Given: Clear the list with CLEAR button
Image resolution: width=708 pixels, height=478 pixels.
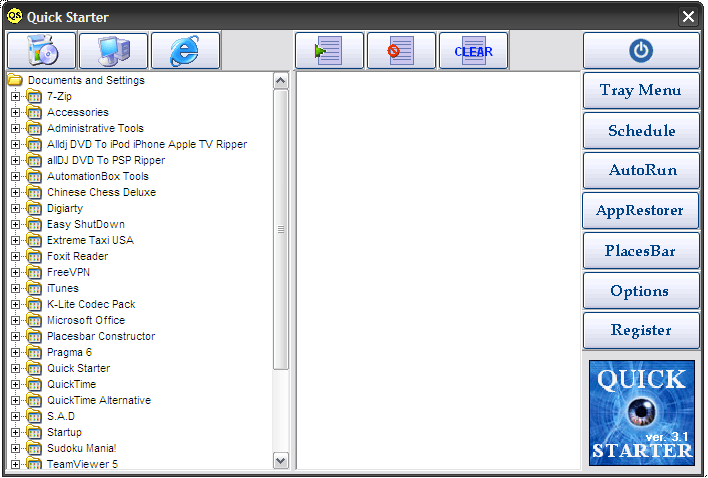Looking at the screenshot, I should pyautogui.click(x=474, y=50).
